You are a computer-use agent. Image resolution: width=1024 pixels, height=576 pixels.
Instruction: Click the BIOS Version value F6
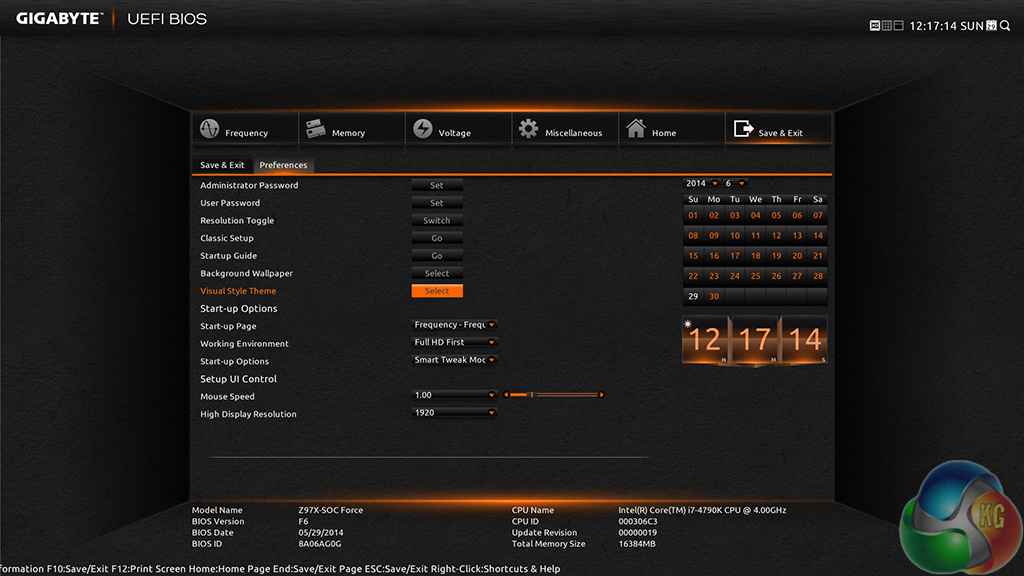pyautogui.click(x=303, y=521)
